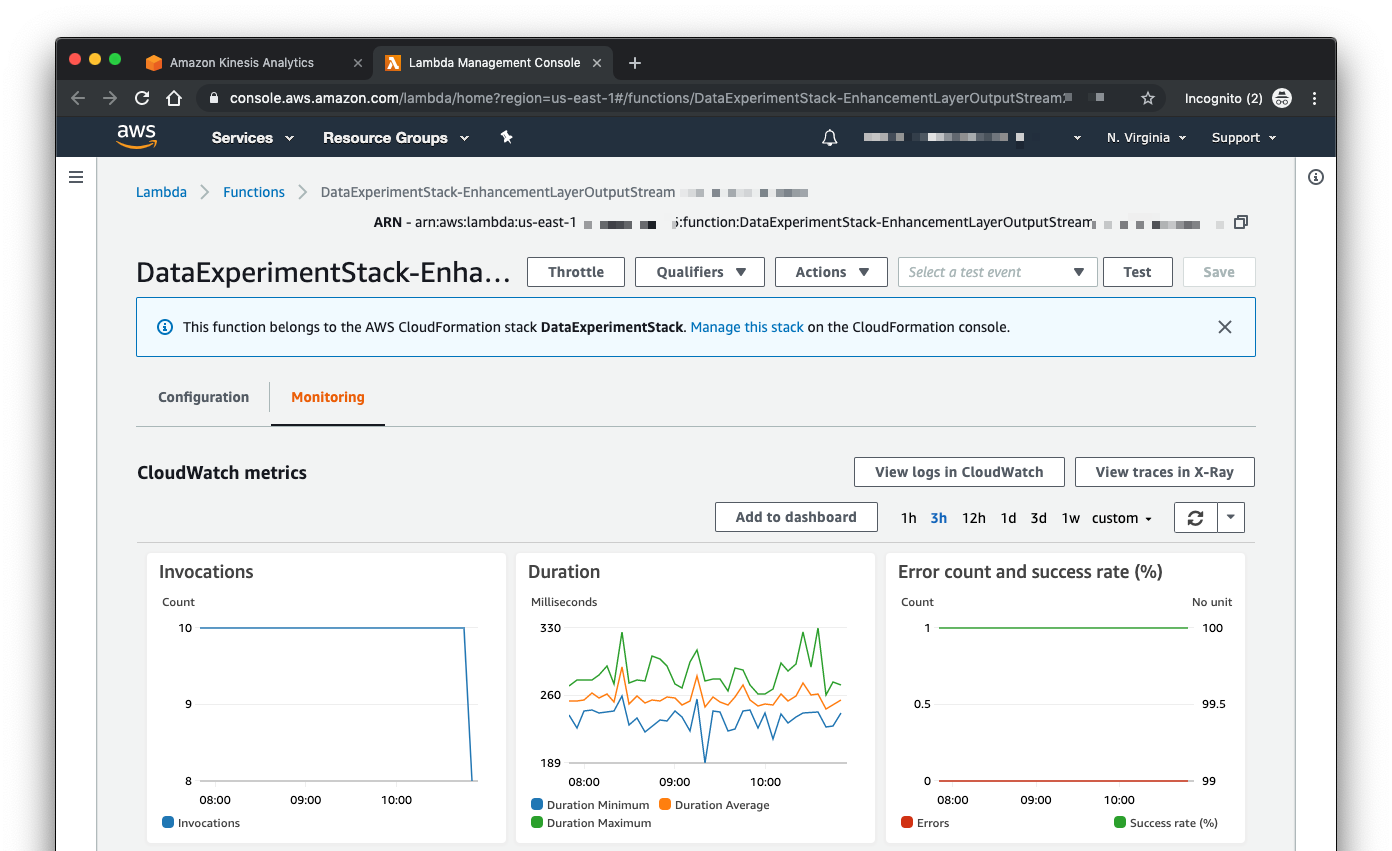The width and height of the screenshot is (1392, 851).
Task: Switch to the Configuration tab
Action: click(203, 397)
